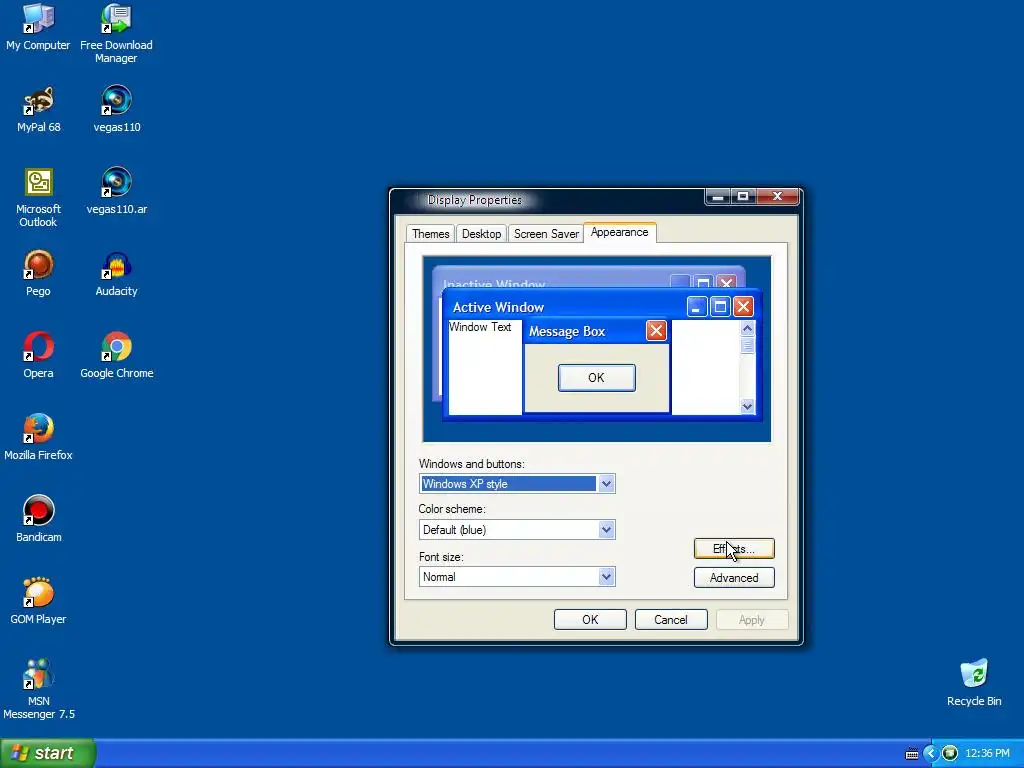
Task: Click preview scrollbar up arrow
Action: click(747, 328)
